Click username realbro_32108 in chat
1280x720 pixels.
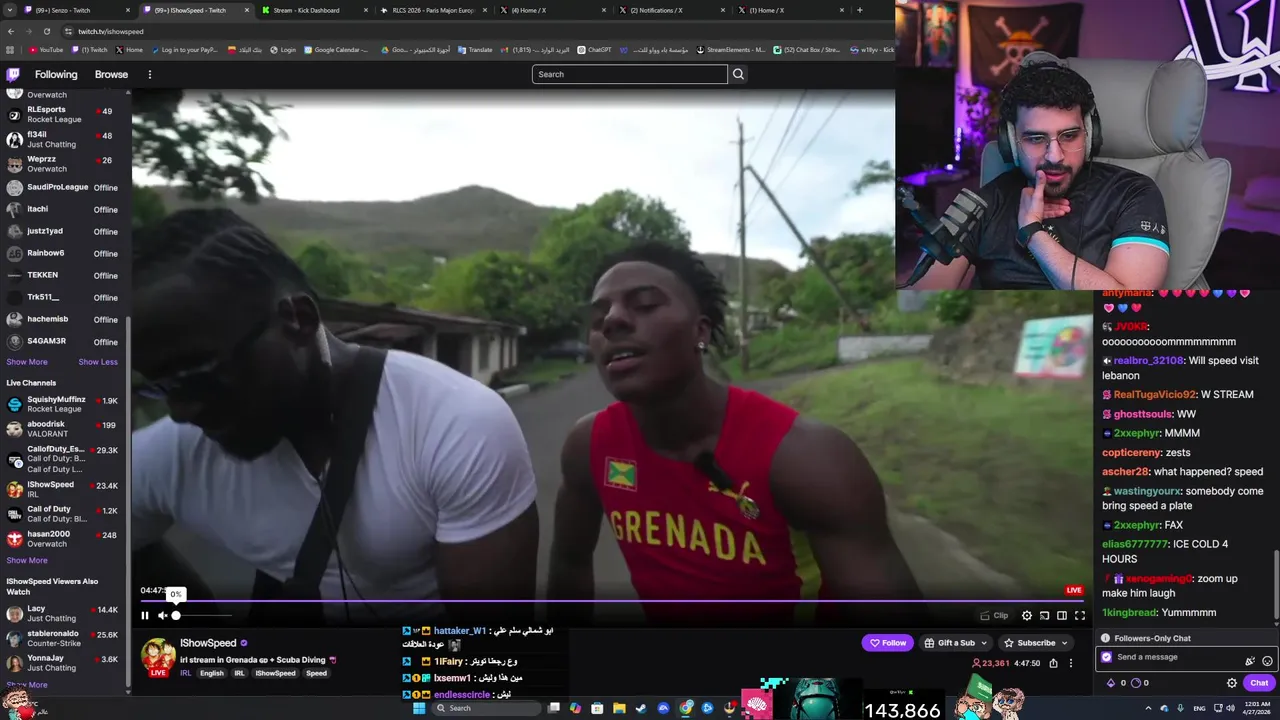(1148, 361)
